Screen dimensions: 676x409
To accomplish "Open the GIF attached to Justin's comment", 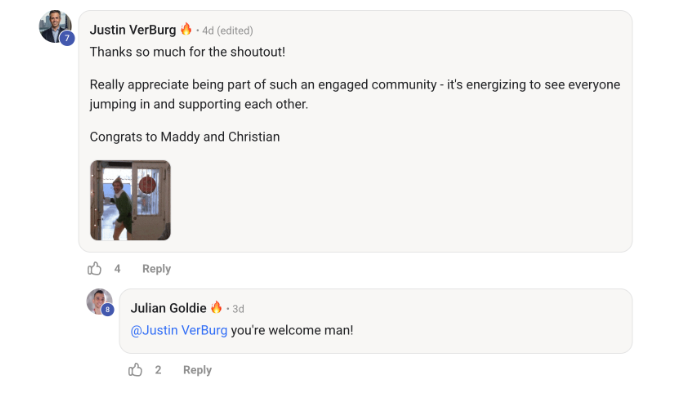I will click(x=130, y=200).
